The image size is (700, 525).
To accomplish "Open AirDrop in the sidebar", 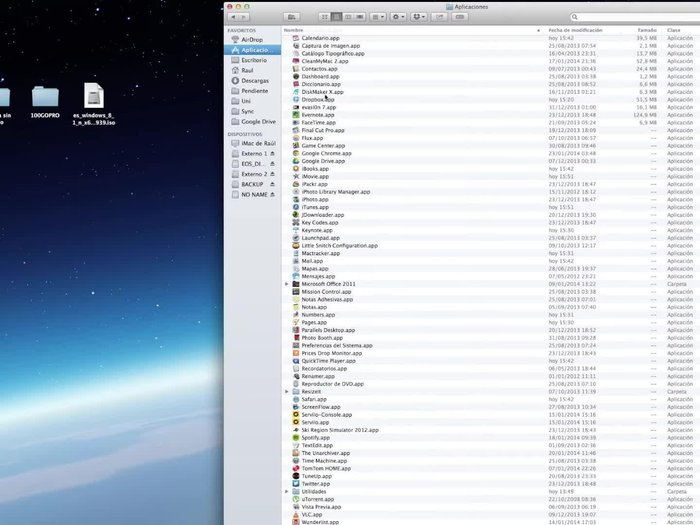I will click(x=250, y=39).
